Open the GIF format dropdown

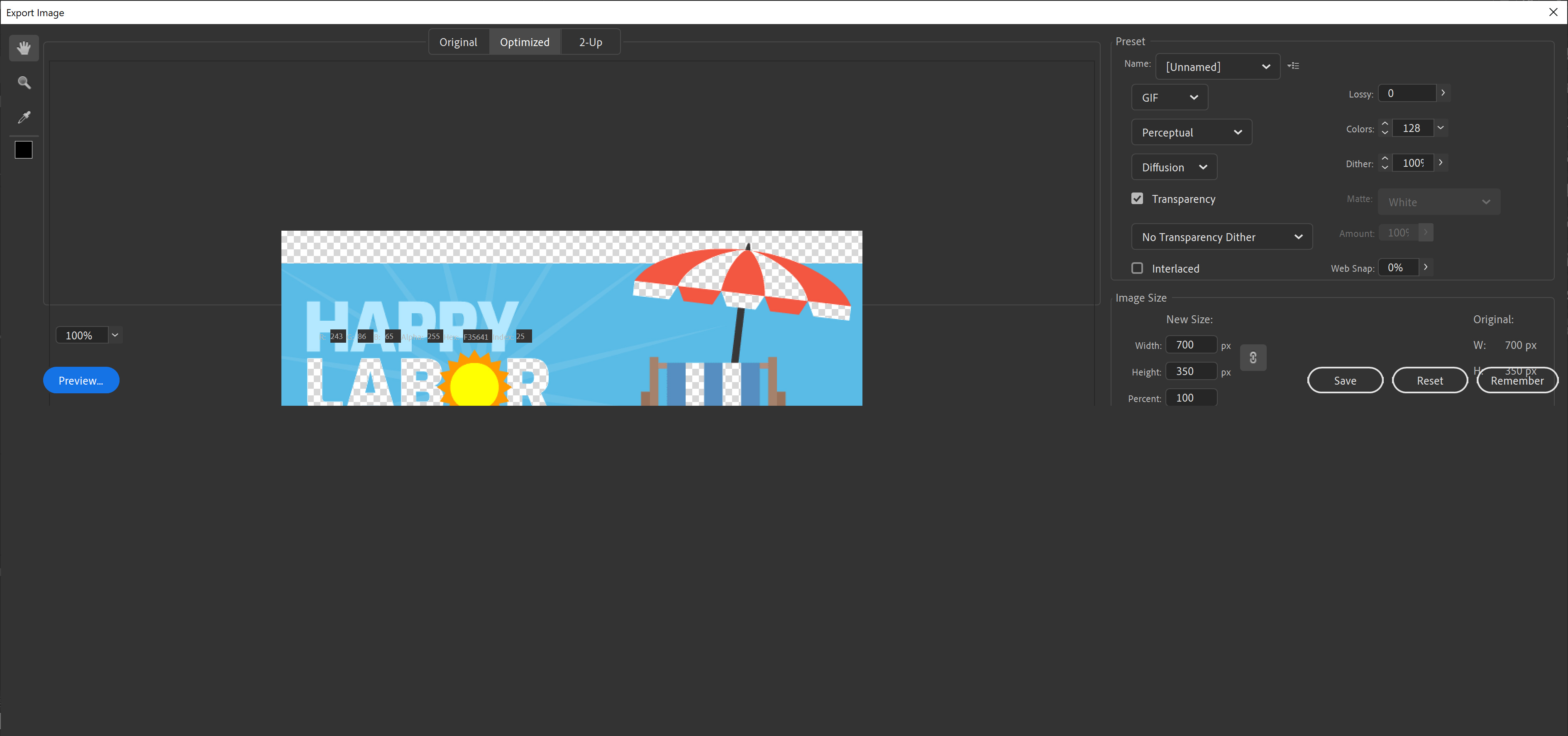(1169, 97)
